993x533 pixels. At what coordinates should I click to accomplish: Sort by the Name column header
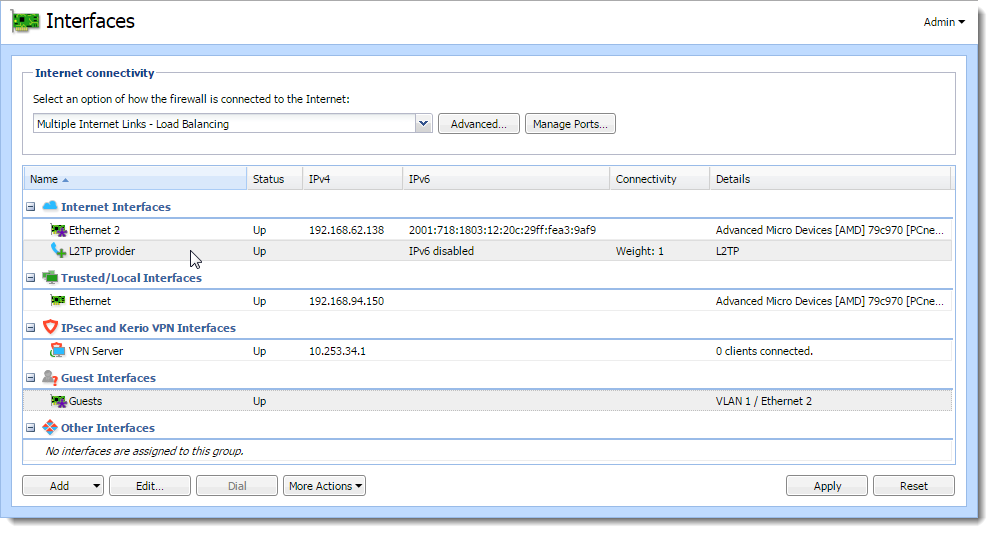(135, 179)
